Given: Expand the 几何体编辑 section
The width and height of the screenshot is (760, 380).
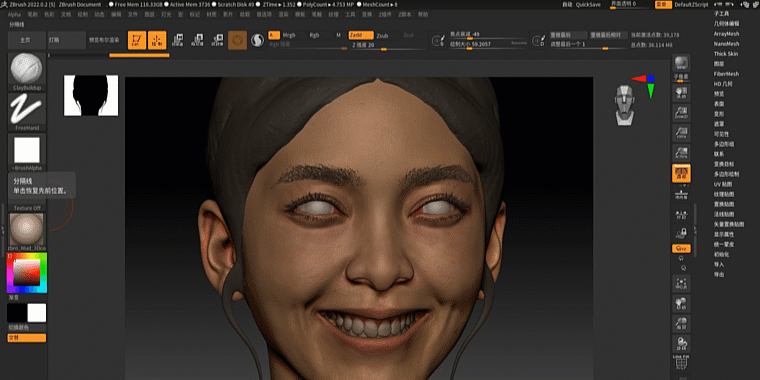Looking at the screenshot, I should point(727,23).
